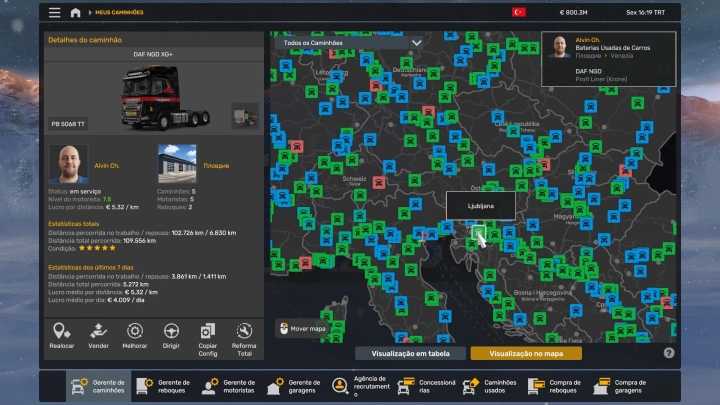Open Concessionárias truck dealers
The image size is (720, 405).
point(426,386)
